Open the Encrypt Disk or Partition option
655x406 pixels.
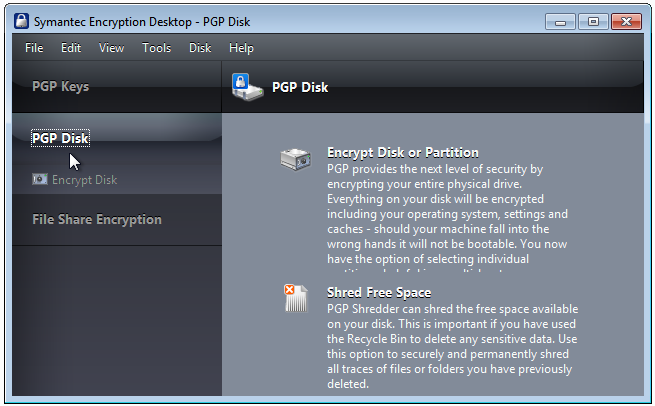point(402,153)
